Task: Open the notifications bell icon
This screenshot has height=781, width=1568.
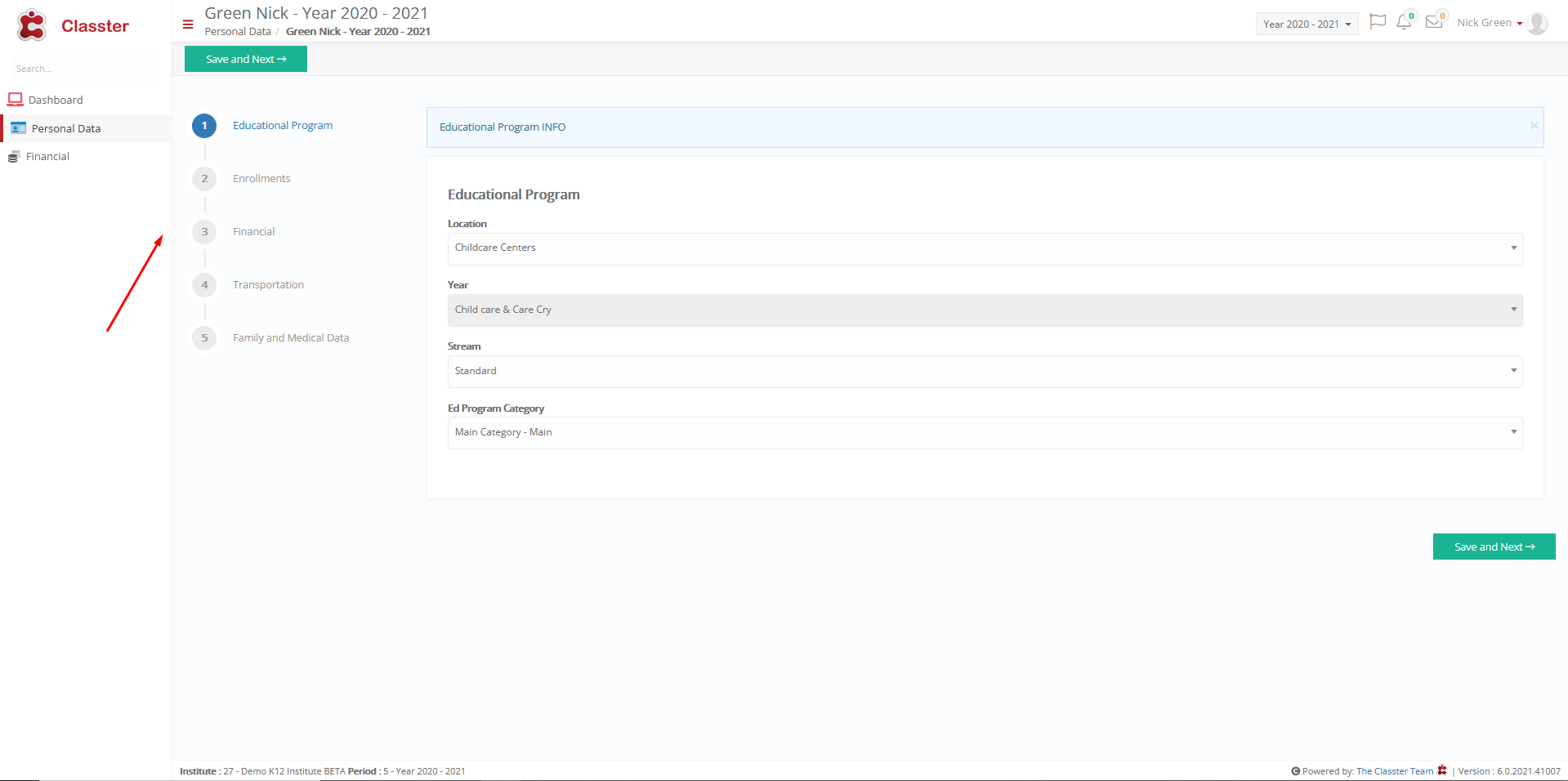Action: point(1405,22)
